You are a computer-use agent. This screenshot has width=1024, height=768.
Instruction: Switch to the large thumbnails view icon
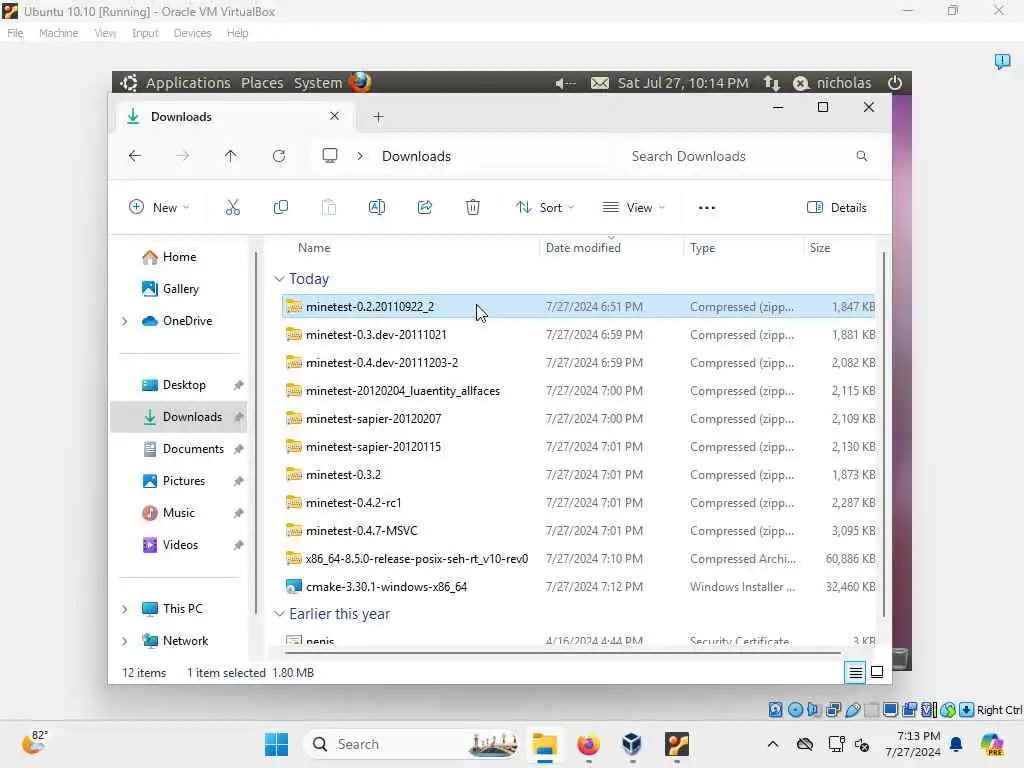(877, 672)
